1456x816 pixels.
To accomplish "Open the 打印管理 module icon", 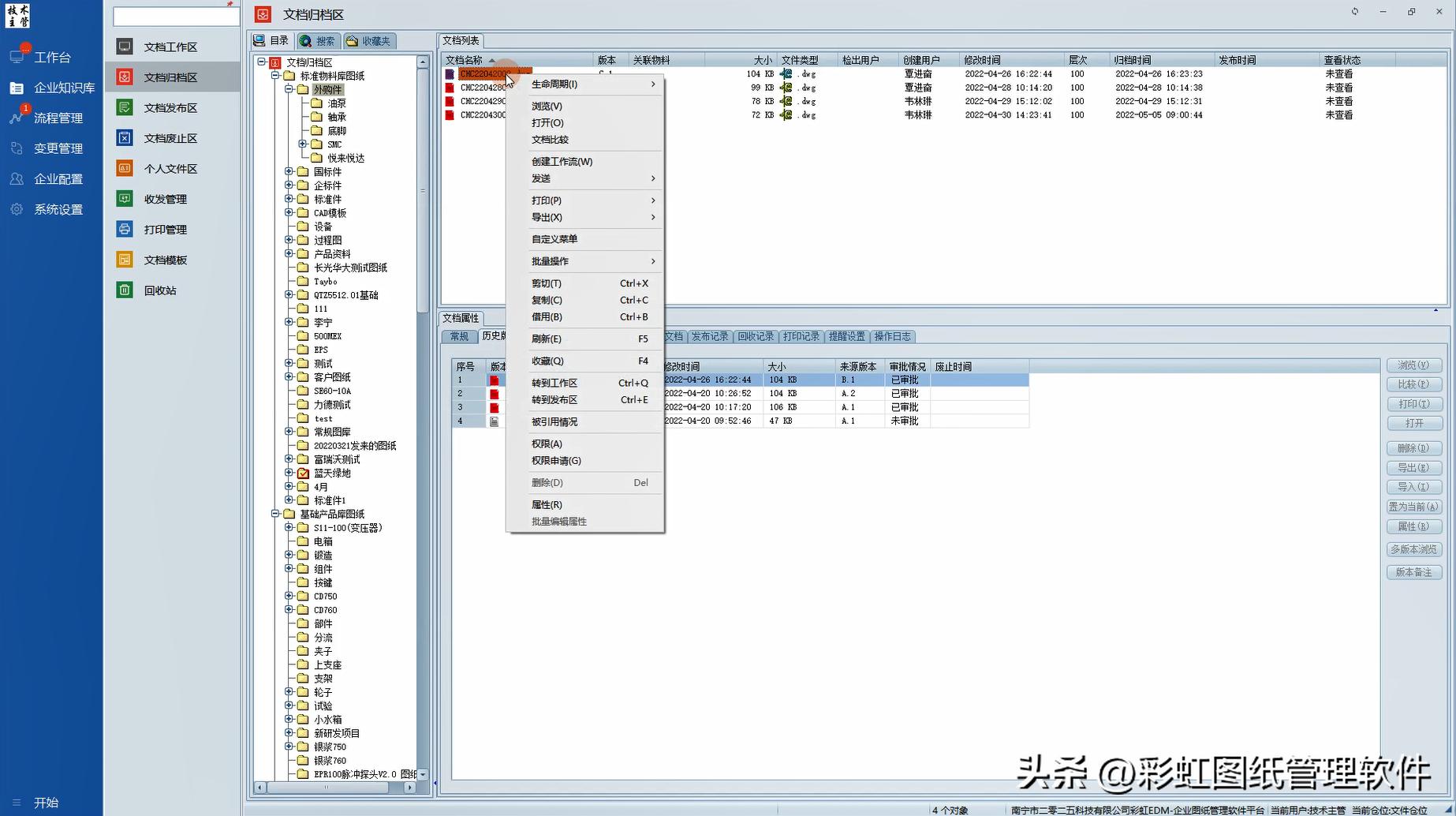I will click(x=124, y=229).
